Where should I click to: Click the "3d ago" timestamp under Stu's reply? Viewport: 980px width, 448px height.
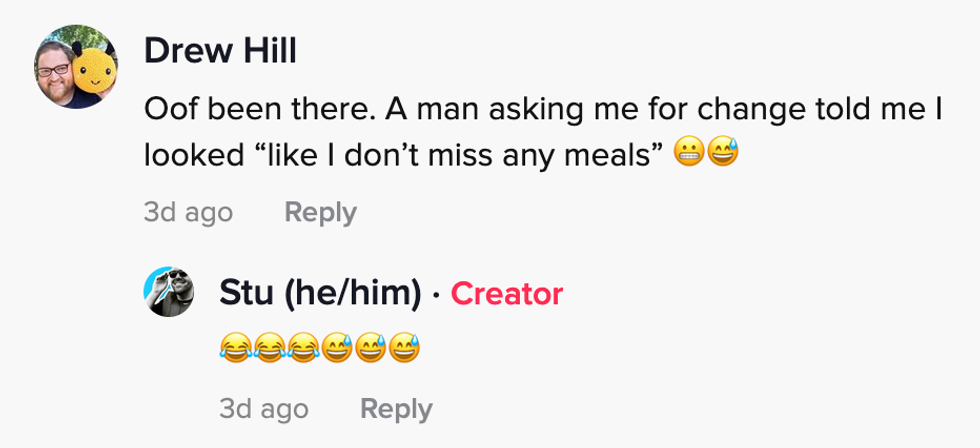pyautogui.click(x=264, y=409)
